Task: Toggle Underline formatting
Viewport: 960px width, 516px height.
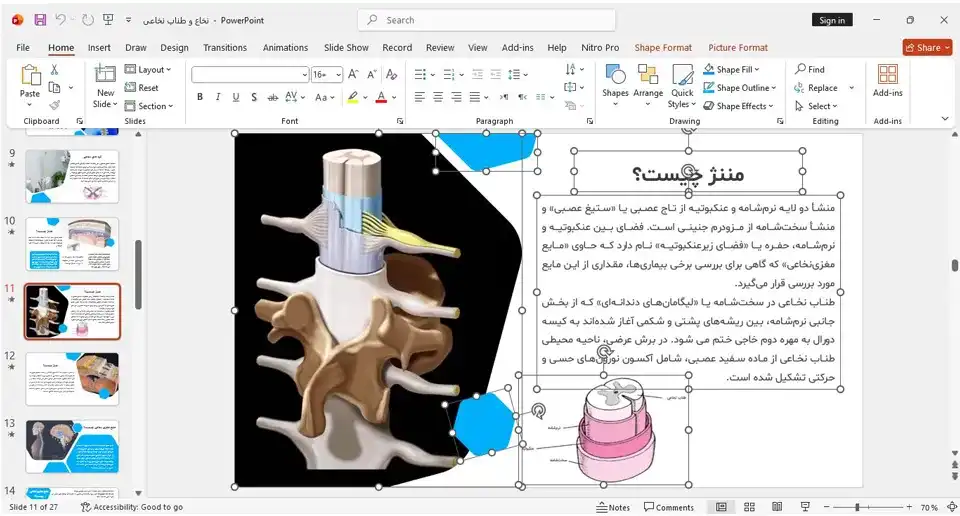Action: 236,97
